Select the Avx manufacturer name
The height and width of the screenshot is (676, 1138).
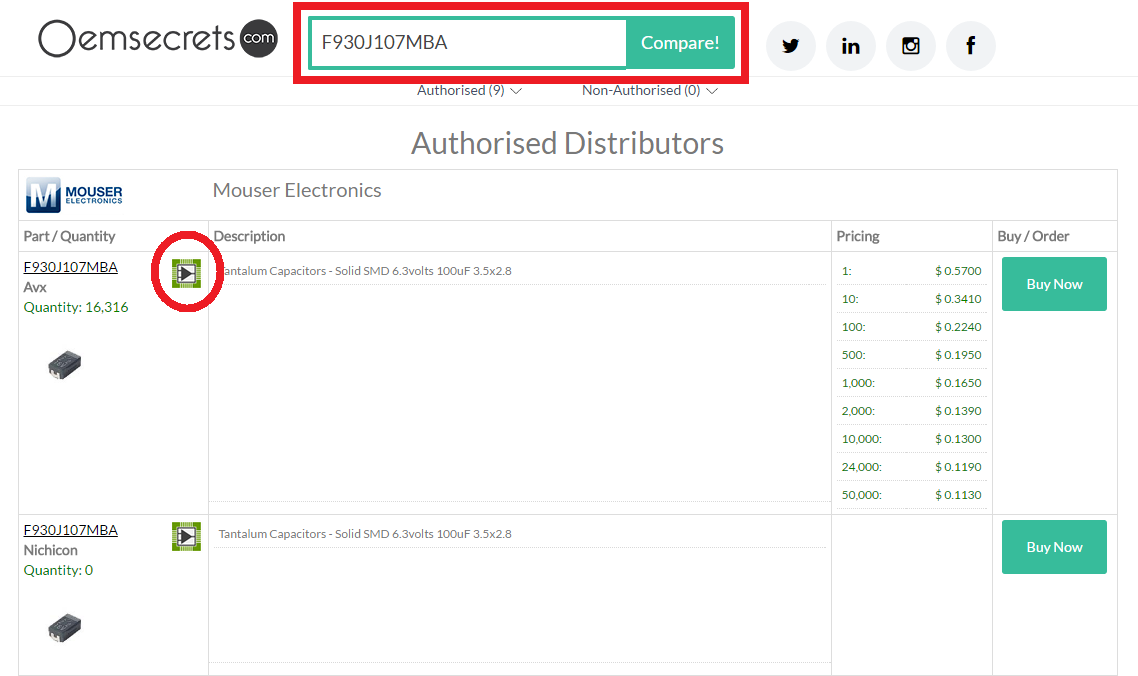(35, 288)
